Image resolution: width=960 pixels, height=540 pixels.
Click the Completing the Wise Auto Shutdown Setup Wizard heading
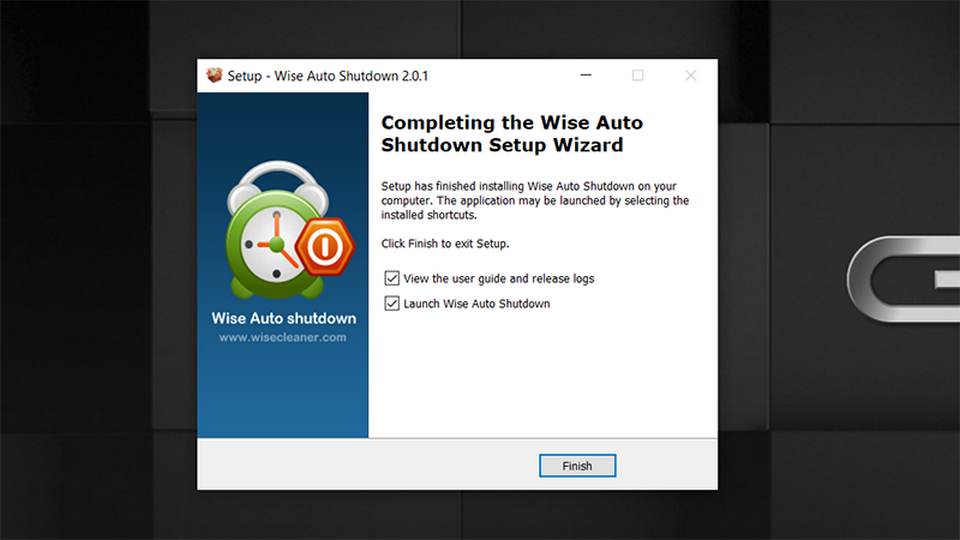click(x=512, y=134)
